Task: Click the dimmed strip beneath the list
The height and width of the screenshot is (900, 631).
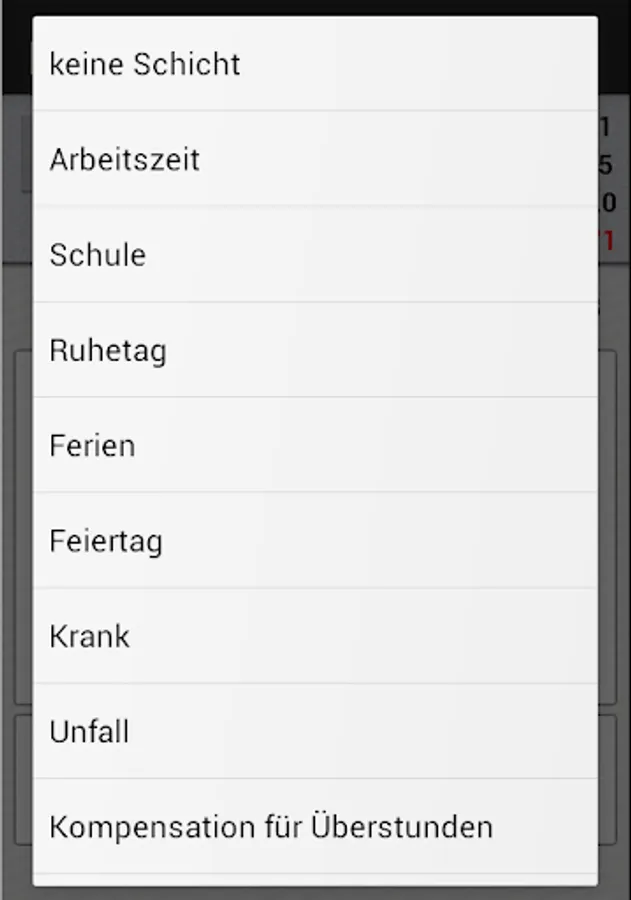Action: 315,893
